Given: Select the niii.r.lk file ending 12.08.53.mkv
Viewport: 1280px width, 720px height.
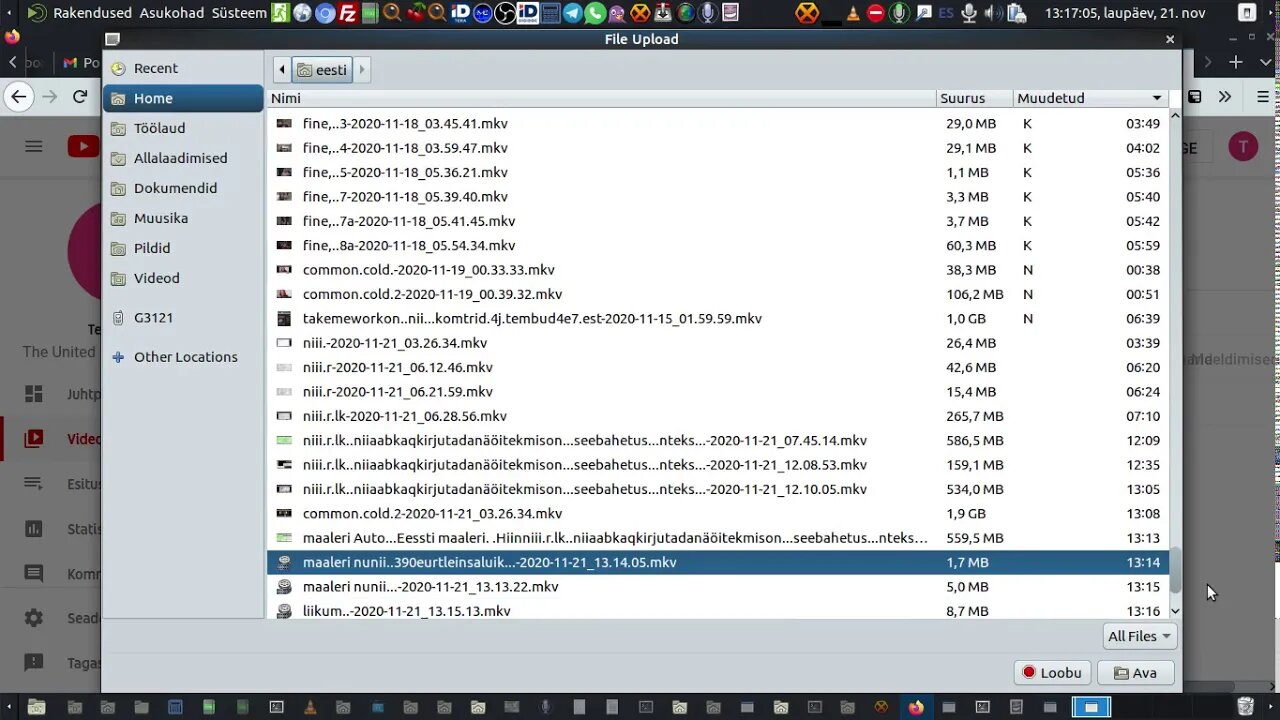Looking at the screenshot, I should 717,465.
